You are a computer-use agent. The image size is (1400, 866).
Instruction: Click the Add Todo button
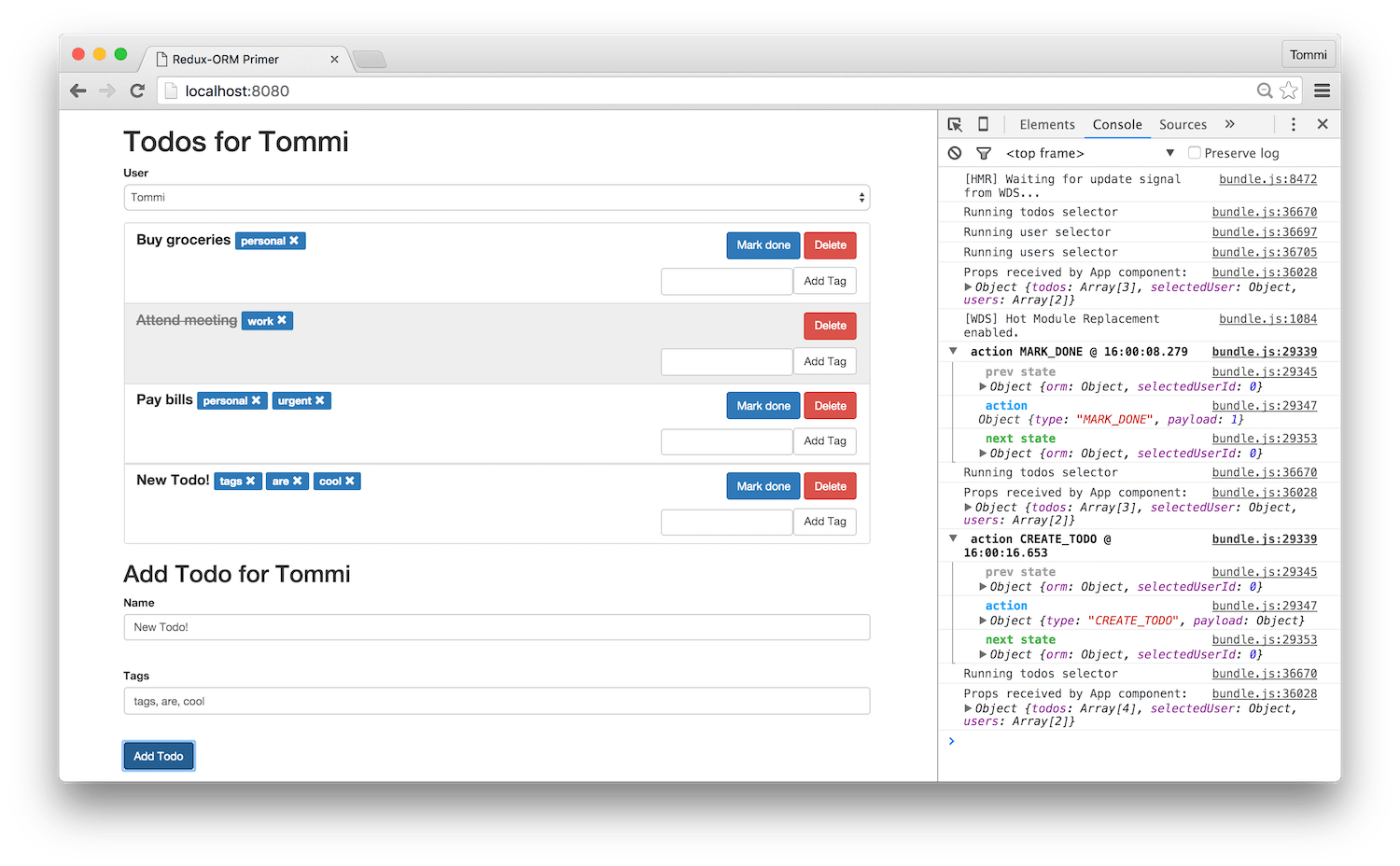click(x=158, y=756)
